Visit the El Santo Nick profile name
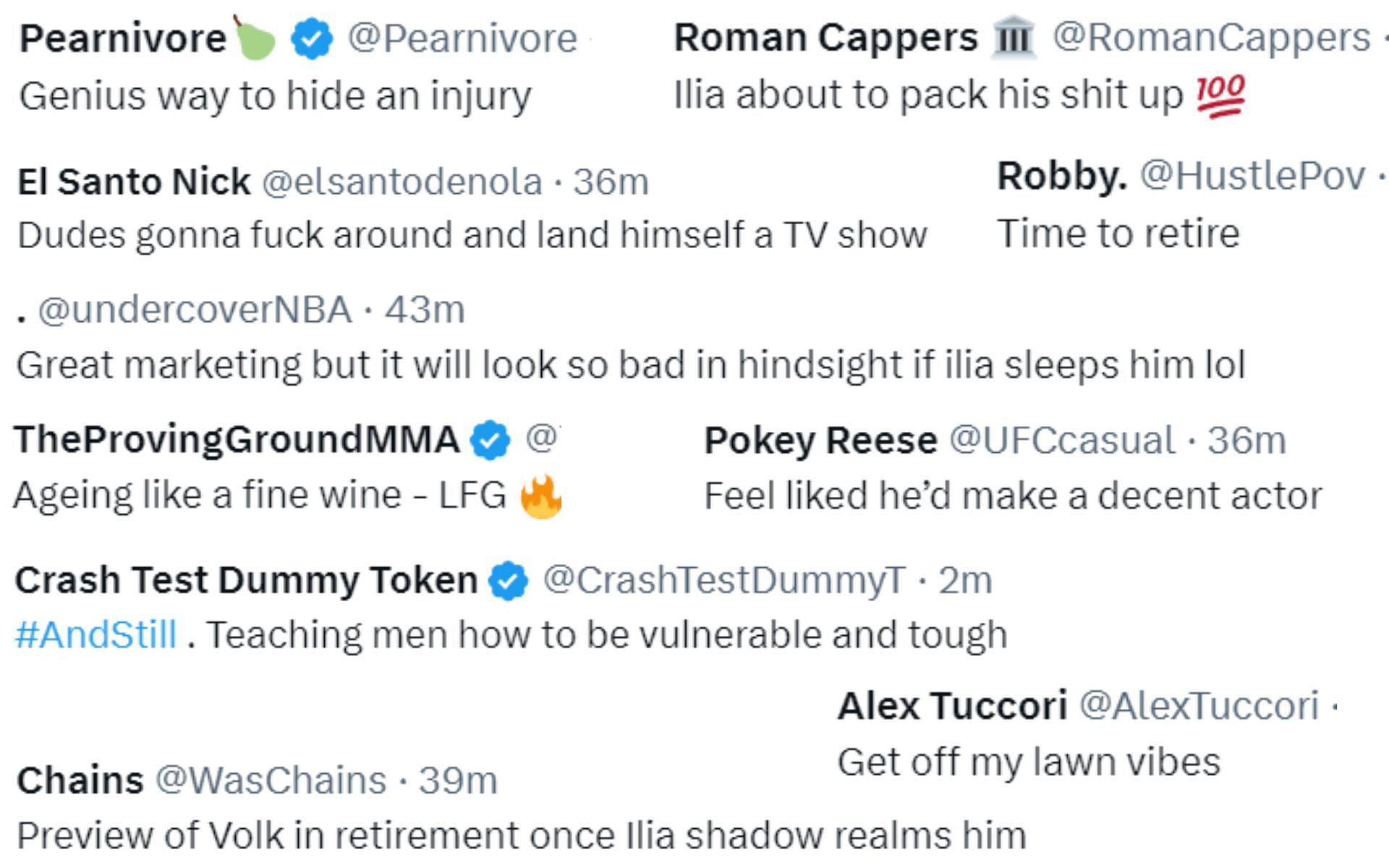The width and height of the screenshot is (1389, 868). click(x=134, y=181)
